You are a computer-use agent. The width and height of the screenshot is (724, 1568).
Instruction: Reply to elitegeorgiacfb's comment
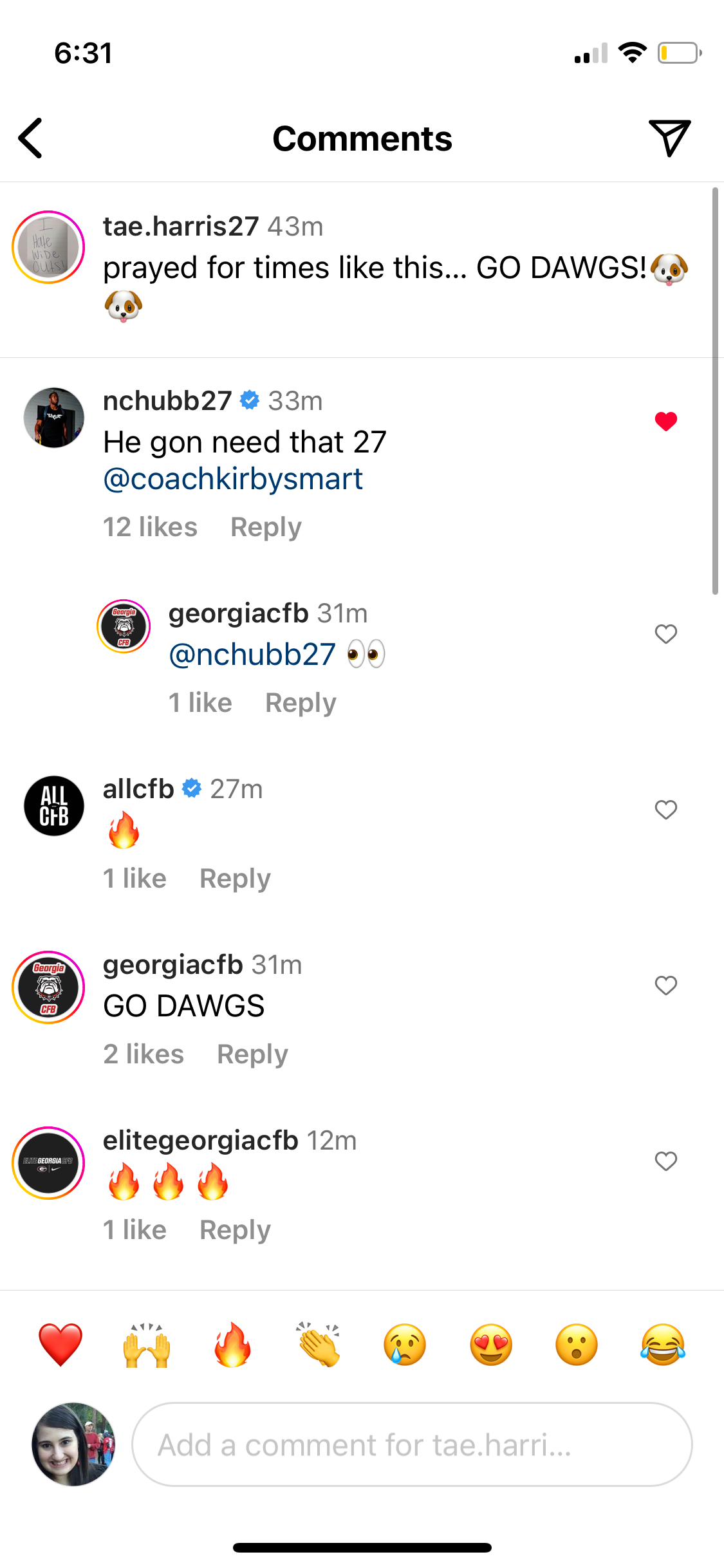point(235,1230)
